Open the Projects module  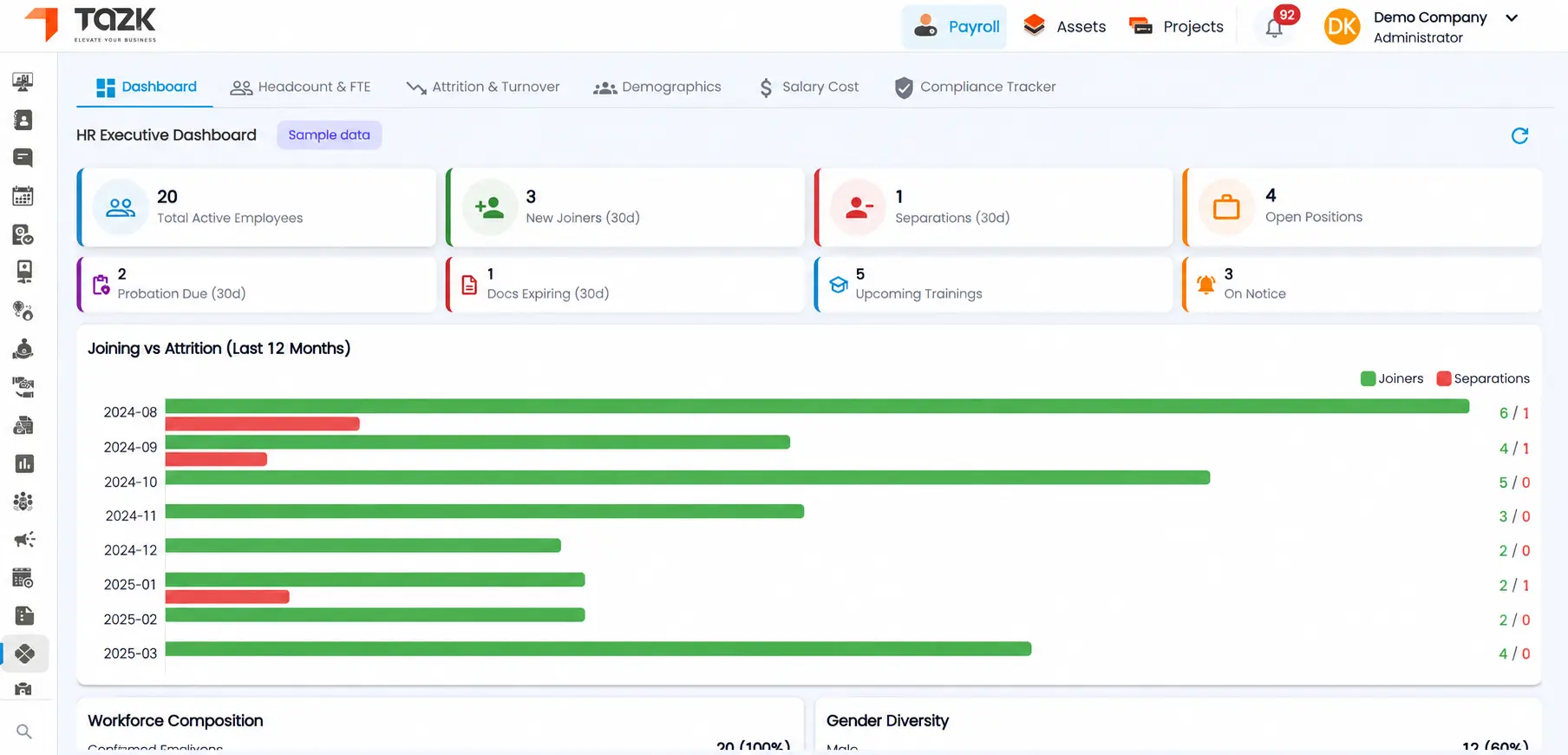[x=1176, y=27]
